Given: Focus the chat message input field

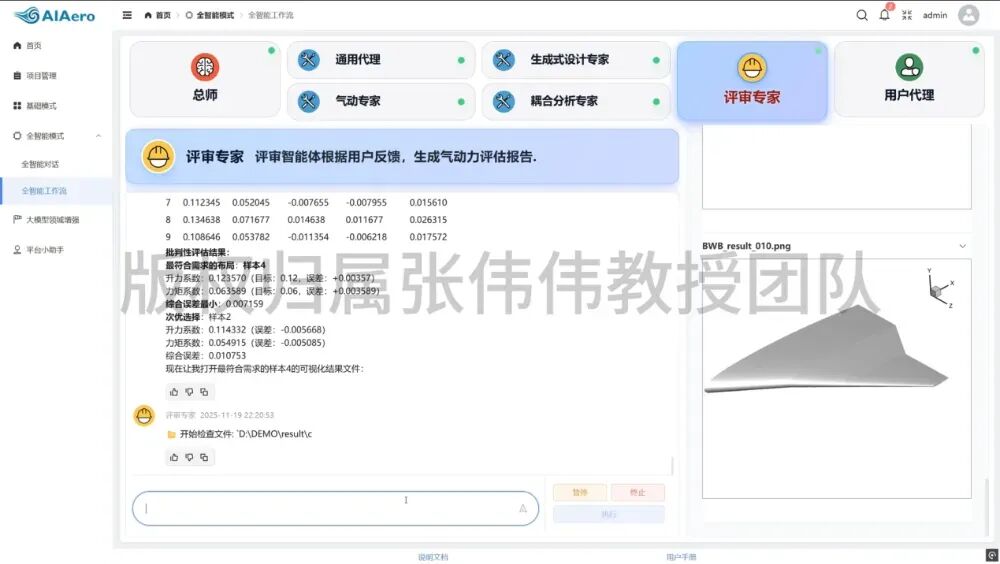Looking at the screenshot, I should click(335, 508).
